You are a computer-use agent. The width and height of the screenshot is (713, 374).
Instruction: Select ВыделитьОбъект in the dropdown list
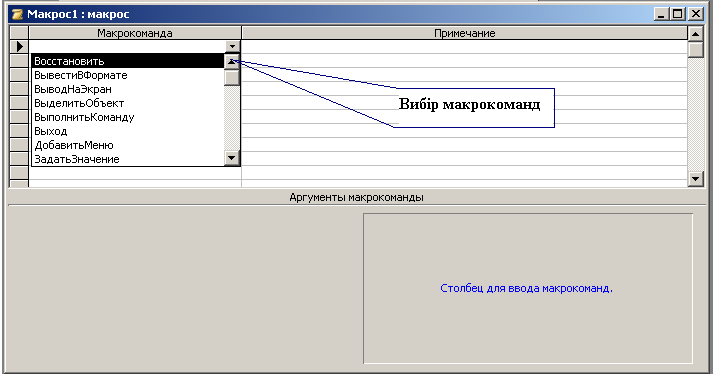[x=128, y=103]
